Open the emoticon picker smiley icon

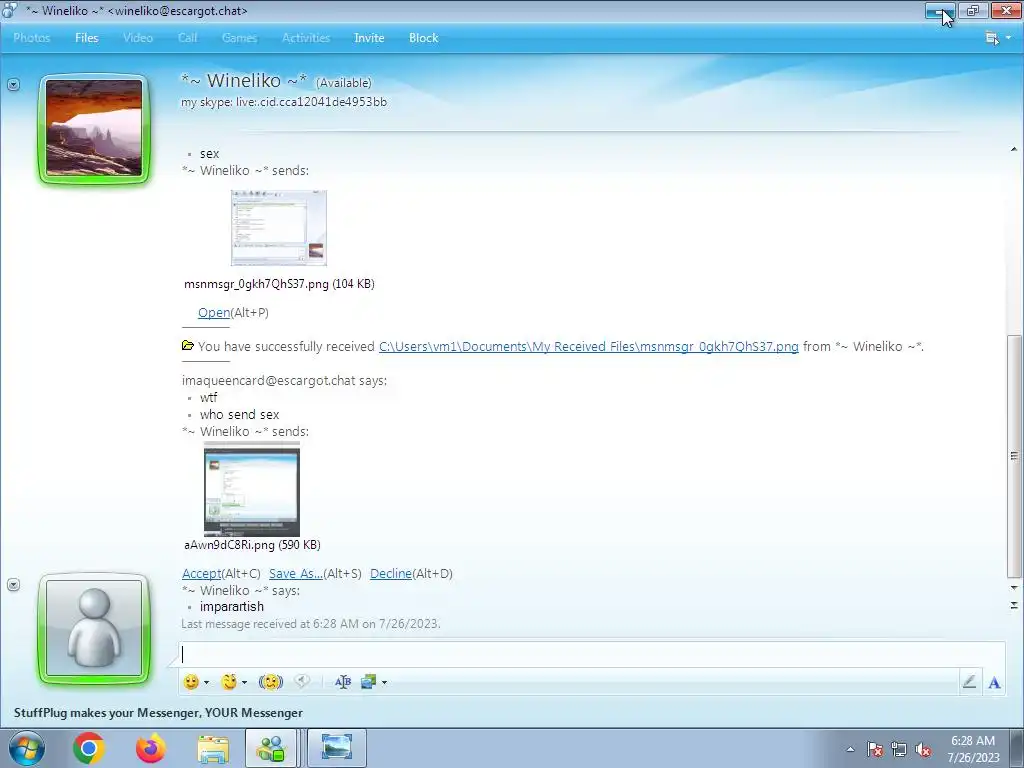coord(191,682)
